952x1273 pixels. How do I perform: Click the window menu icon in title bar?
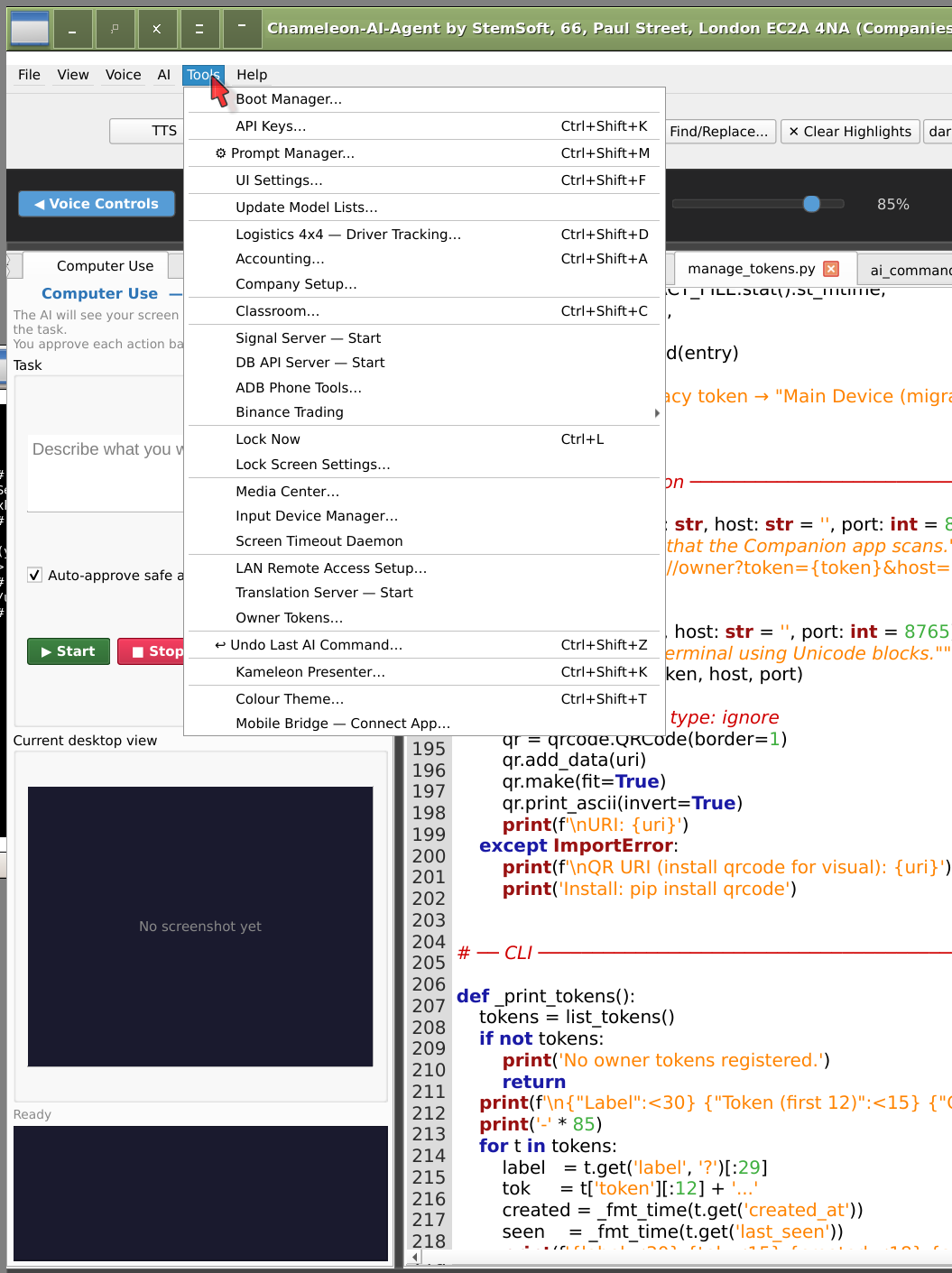(x=30, y=29)
